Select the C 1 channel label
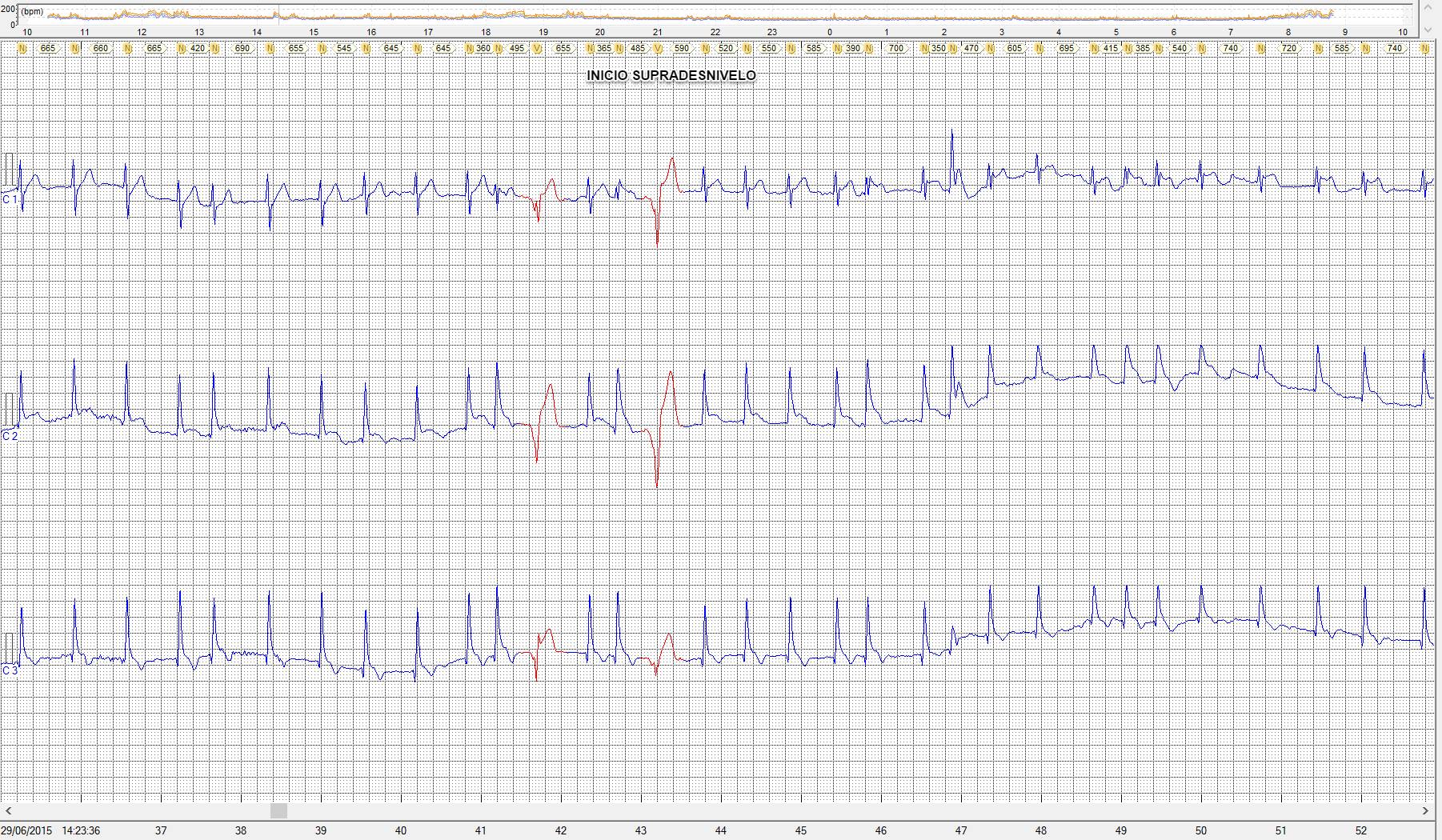Screen dimensions: 1442x840 click(10, 199)
